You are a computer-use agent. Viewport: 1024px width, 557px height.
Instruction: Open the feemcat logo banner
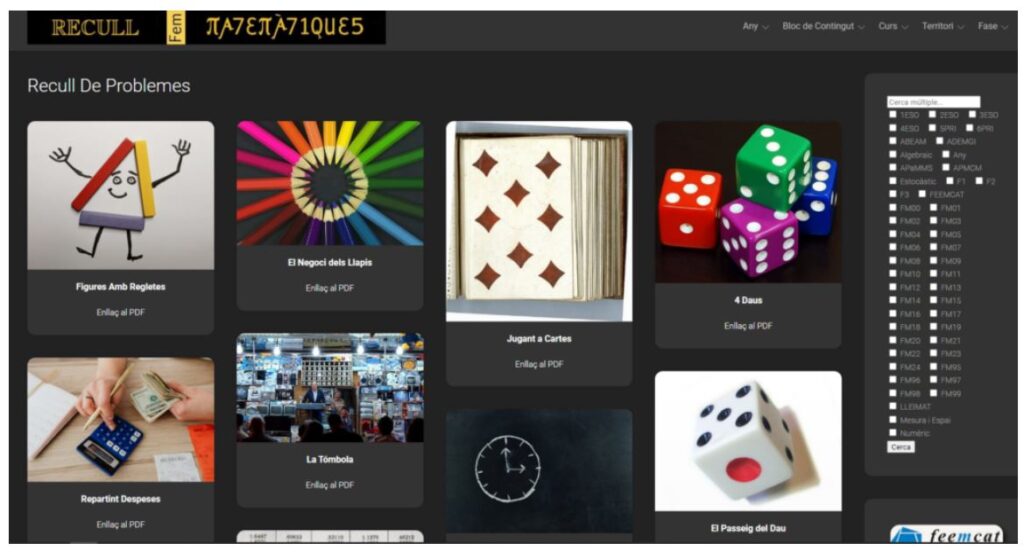pyautogui.click(x=946, y=533)
